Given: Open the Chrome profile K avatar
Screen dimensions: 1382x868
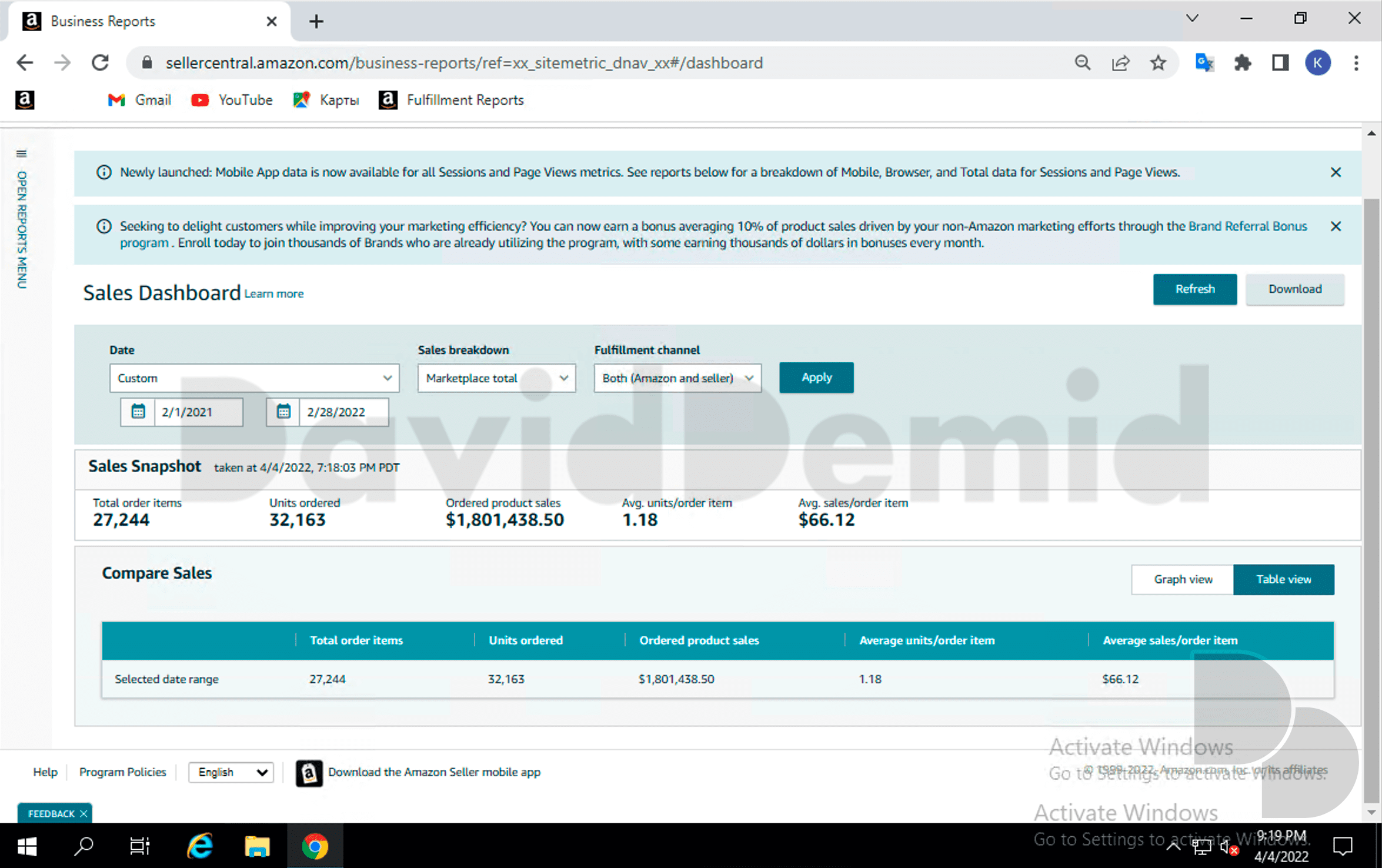Looking at the screenshot, I should [x=1318, y=62].
